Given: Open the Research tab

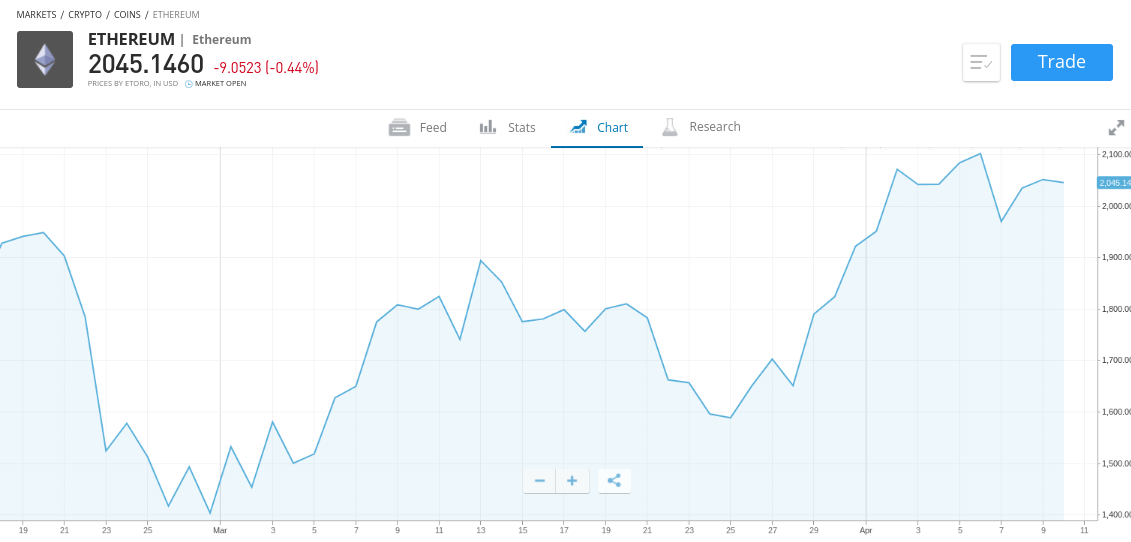Looking at the screenshot, I should 700,128.
